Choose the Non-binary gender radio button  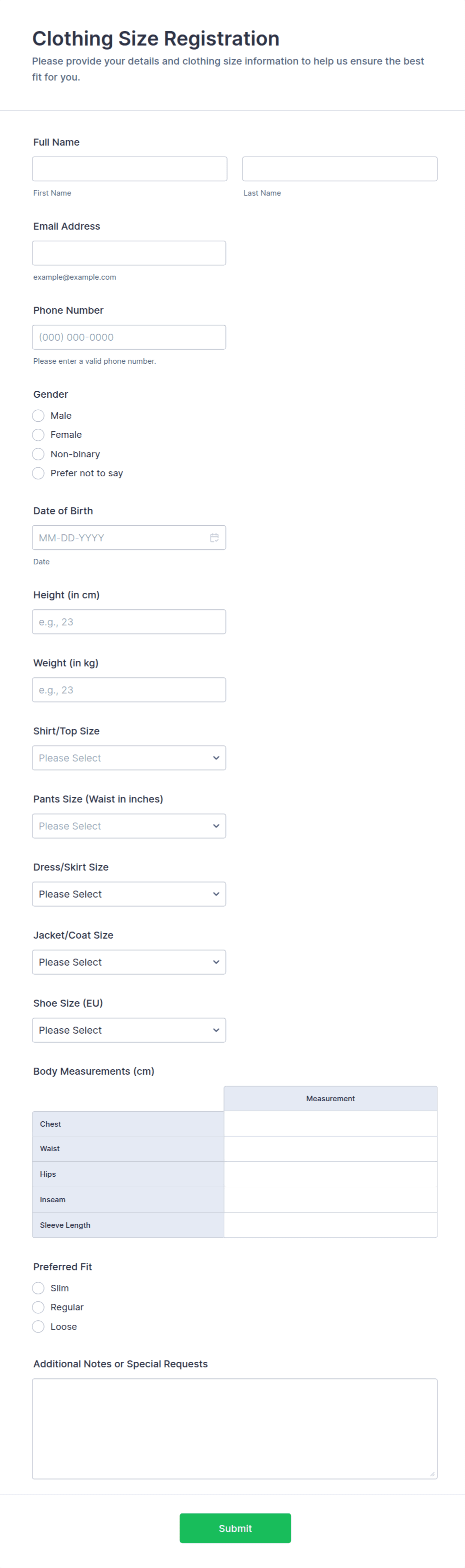click(38, 454)
